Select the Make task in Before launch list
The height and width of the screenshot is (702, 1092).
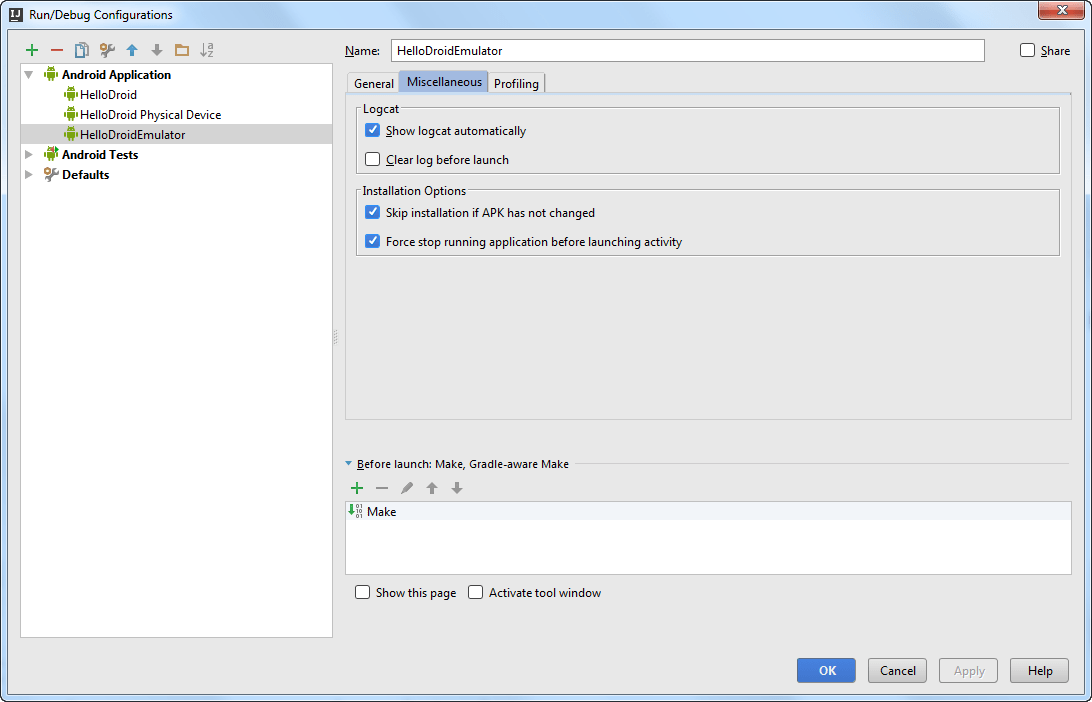point(708,512)
